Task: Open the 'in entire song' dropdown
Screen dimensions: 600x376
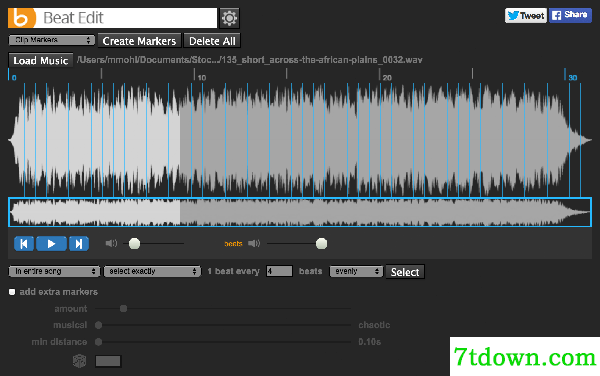Action: pos(54,271)
